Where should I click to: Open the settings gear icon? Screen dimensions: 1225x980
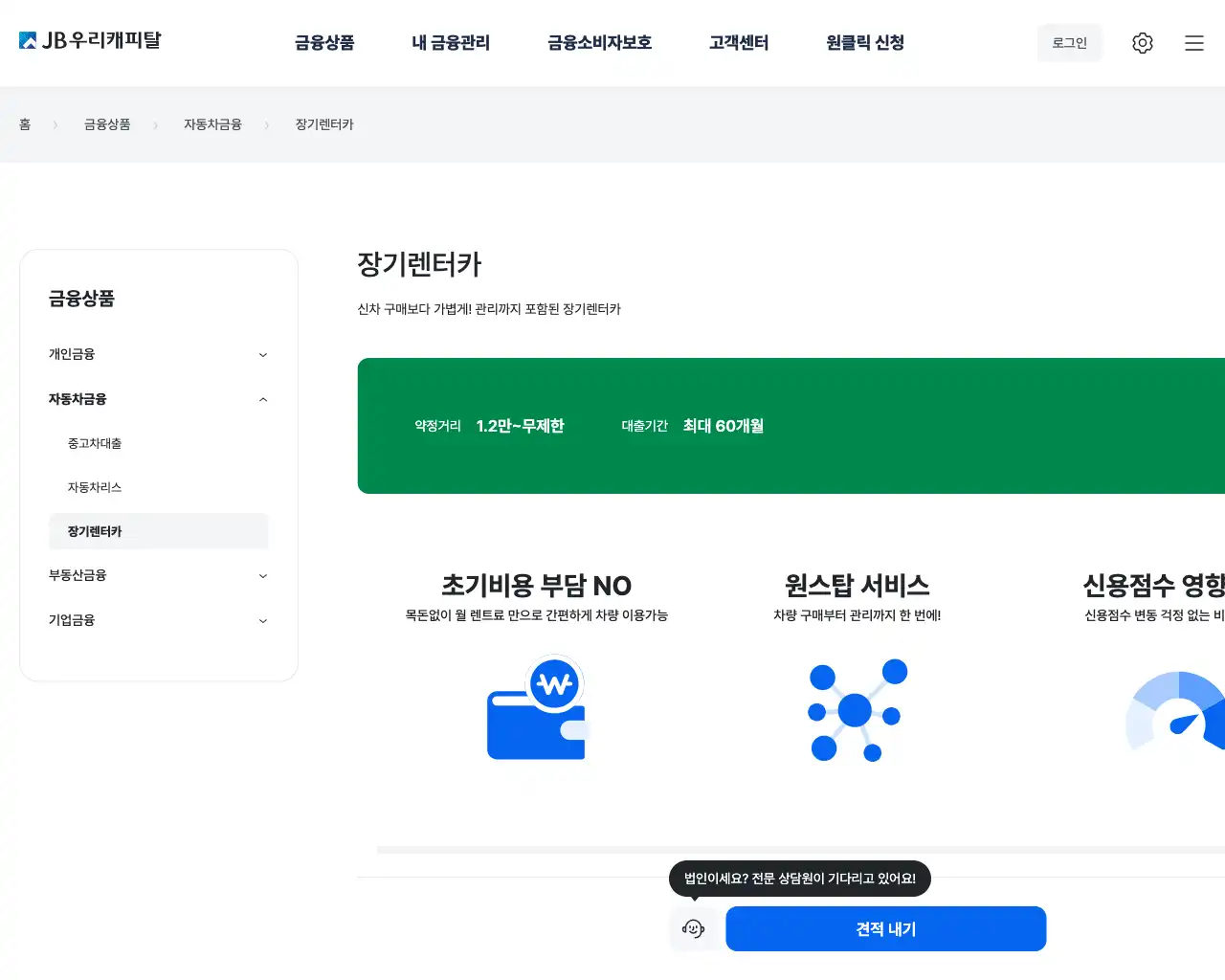1142,43
